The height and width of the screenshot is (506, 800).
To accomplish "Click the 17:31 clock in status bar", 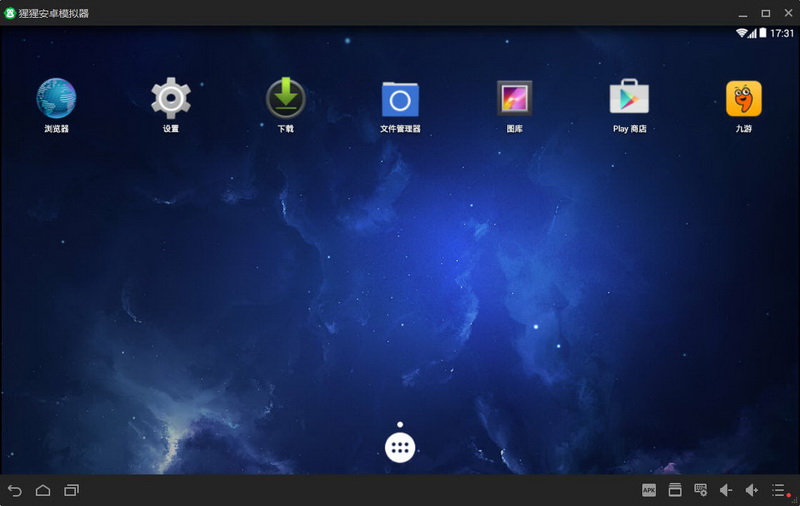I will click(x=782, y=33).
